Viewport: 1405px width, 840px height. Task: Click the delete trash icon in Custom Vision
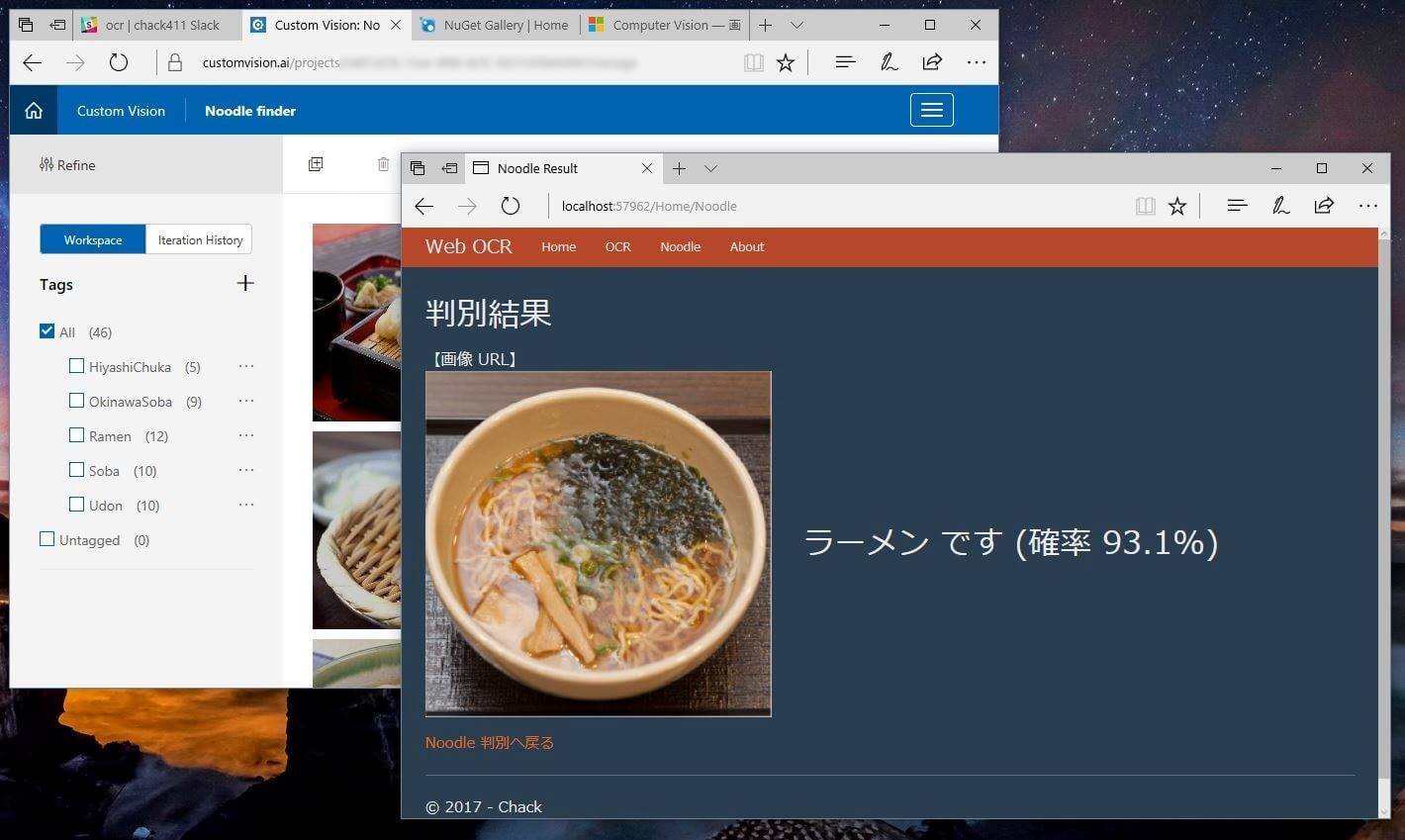383,164
